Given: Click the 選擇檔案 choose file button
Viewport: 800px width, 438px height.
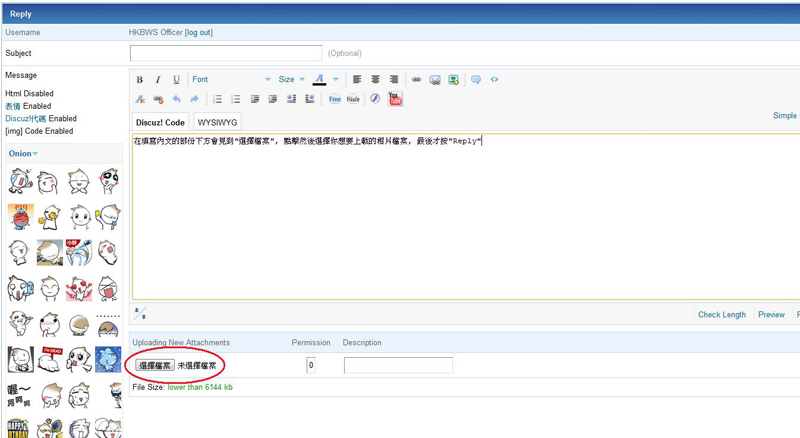Looking at the screenshot, I should coord(155,366).
